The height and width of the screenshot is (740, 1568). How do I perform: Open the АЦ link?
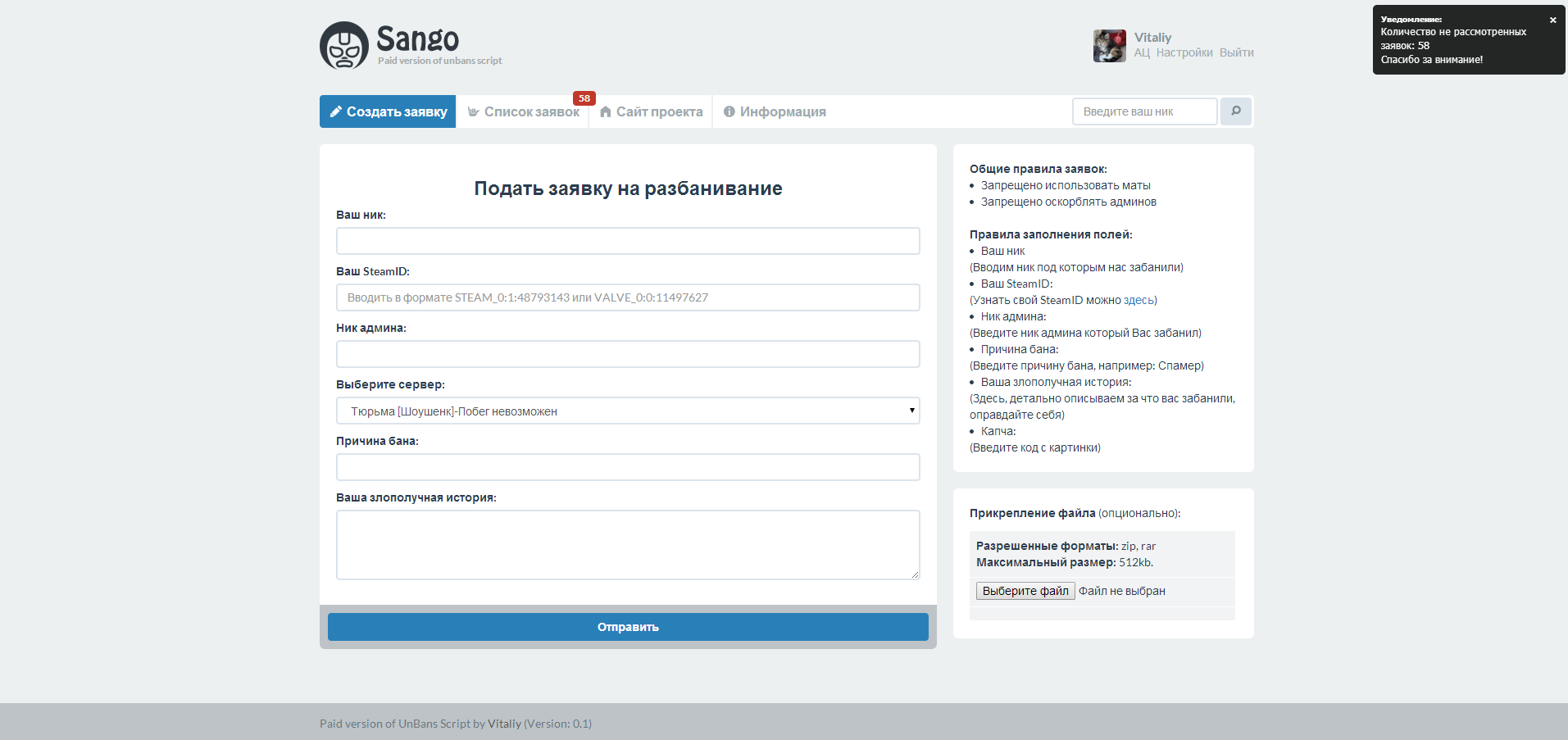point(1142,52)
